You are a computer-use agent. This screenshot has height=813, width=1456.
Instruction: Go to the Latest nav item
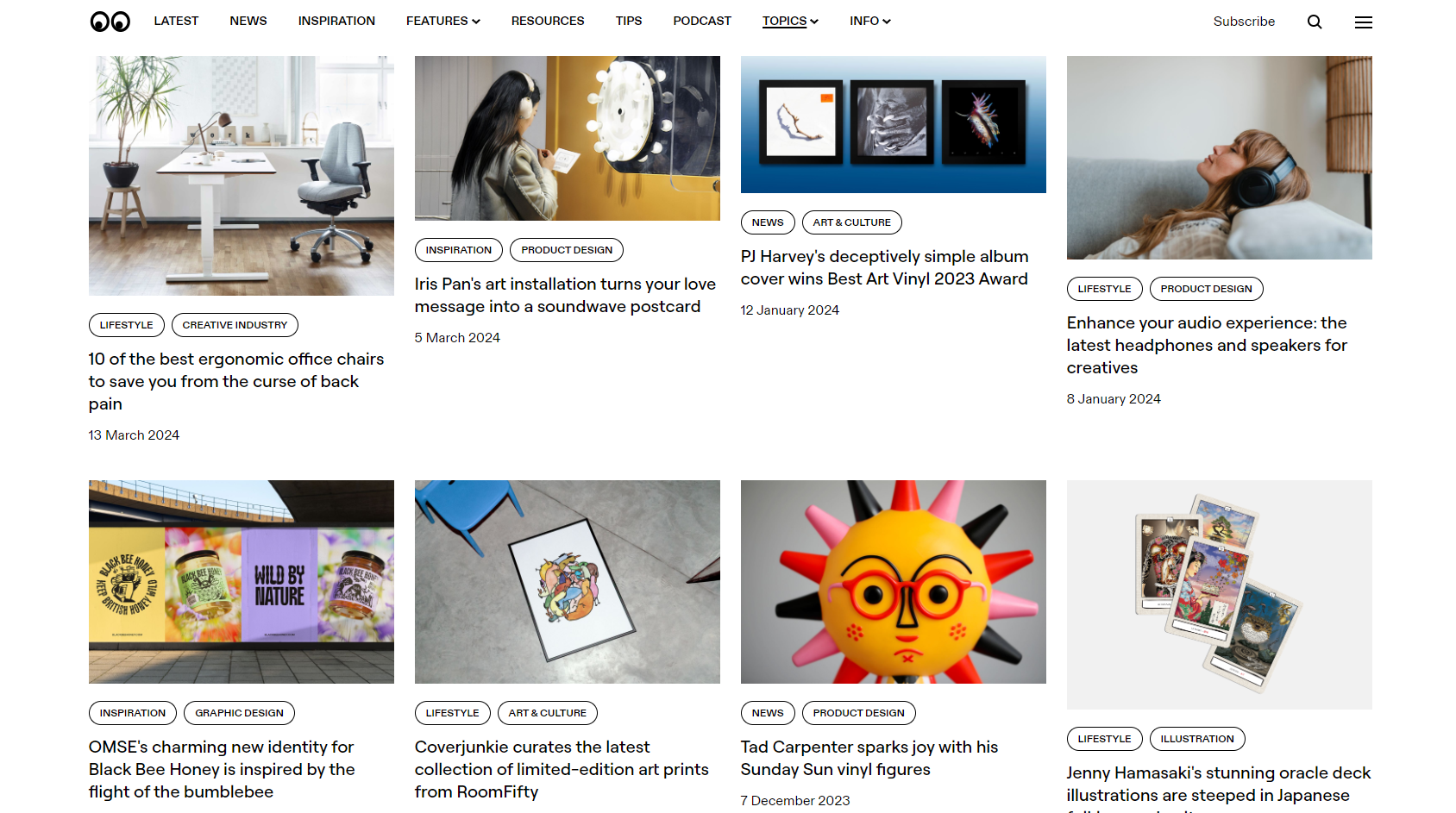pos(176,21)
